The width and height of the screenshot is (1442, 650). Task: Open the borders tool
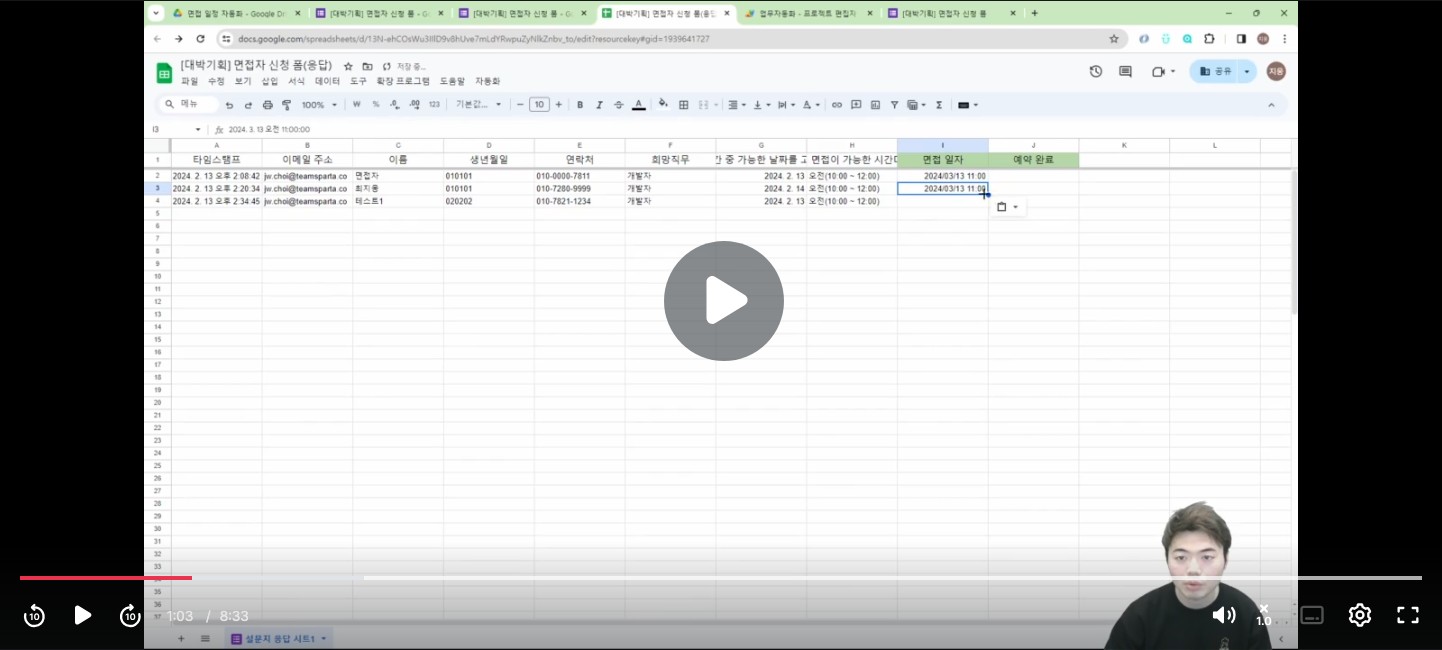684,105
